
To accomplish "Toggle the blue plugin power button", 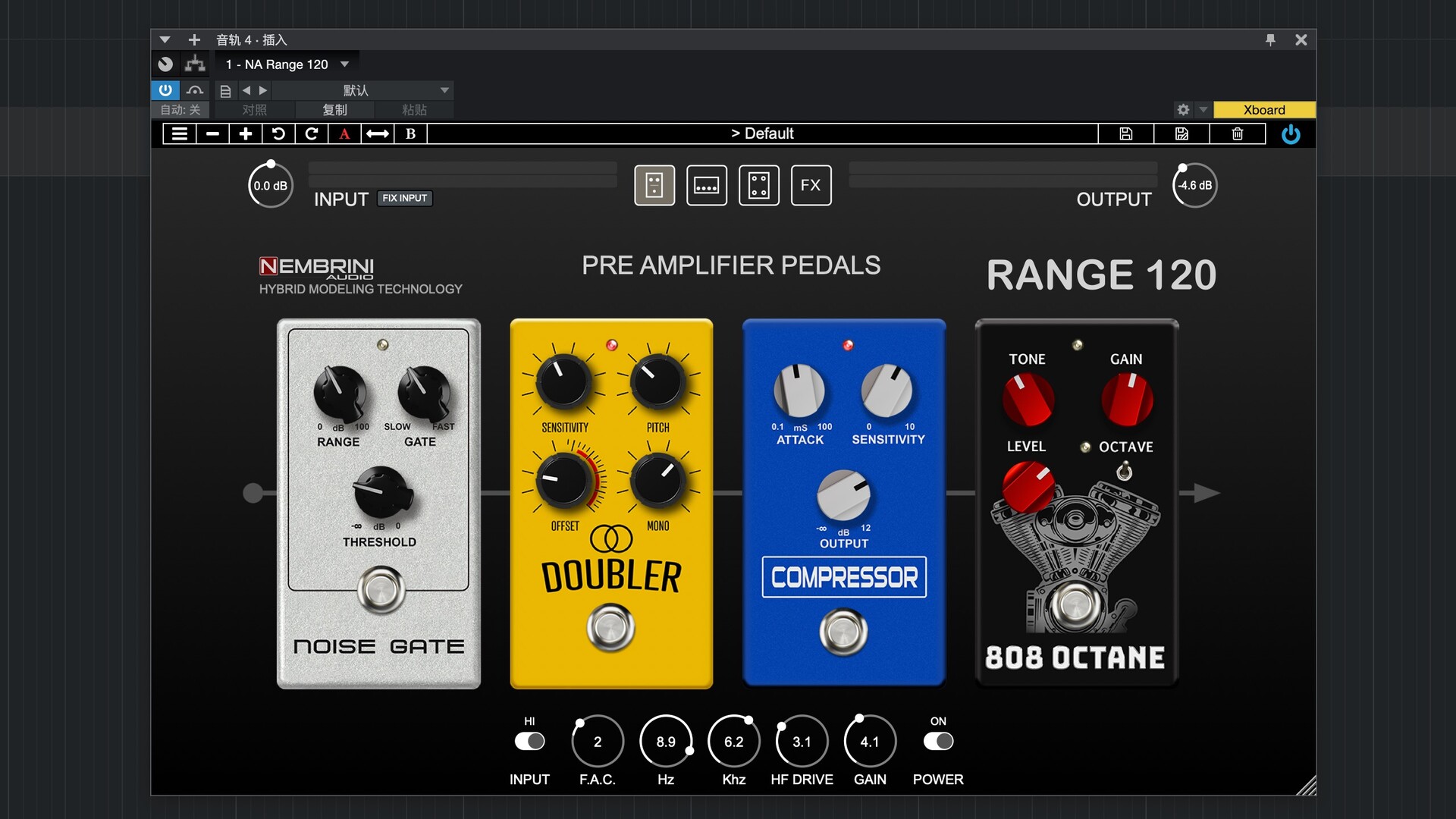I will [1291, 135].
